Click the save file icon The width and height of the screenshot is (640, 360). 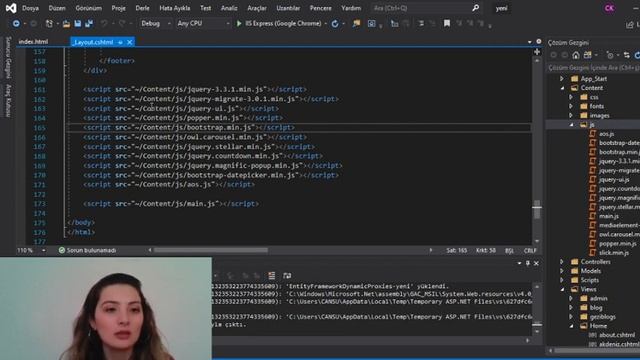pyautogui.click(x=78, y=24)
